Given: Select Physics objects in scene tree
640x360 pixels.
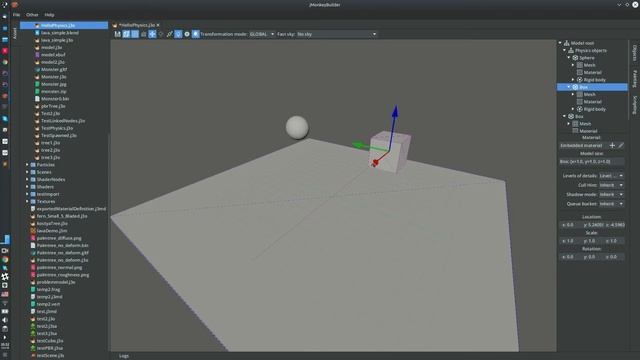Looking at the screenshot, I should tap(590, 50).
